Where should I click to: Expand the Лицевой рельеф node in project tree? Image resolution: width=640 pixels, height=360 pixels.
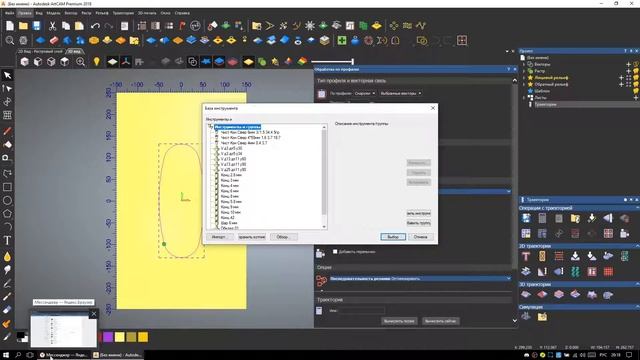click(x=524, y=78)
